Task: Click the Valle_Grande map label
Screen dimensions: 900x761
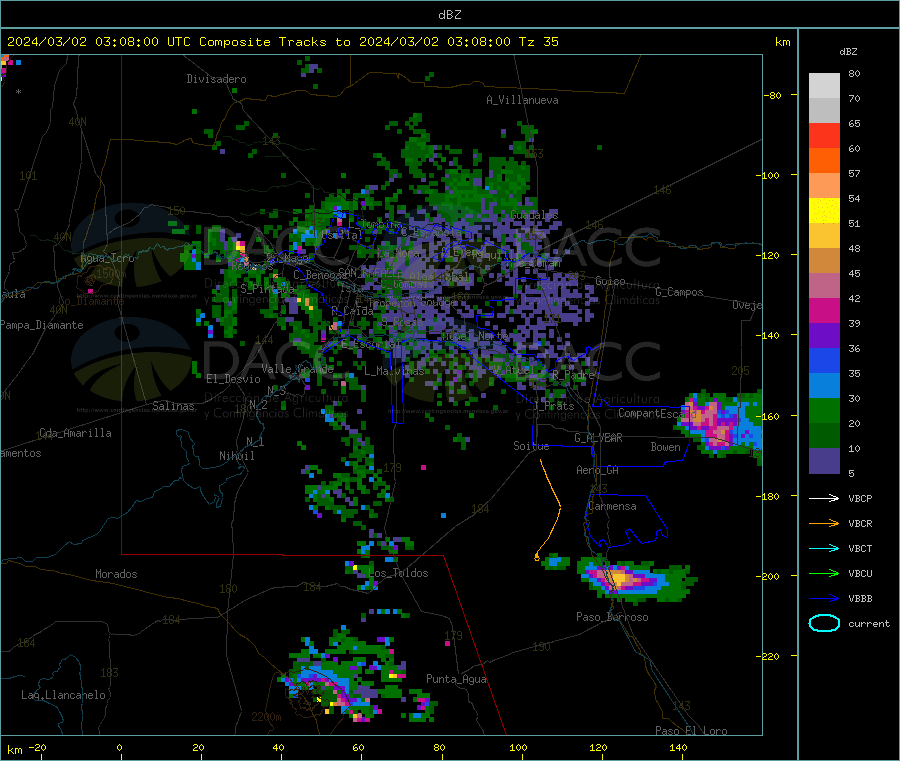Action: point(297,369)
